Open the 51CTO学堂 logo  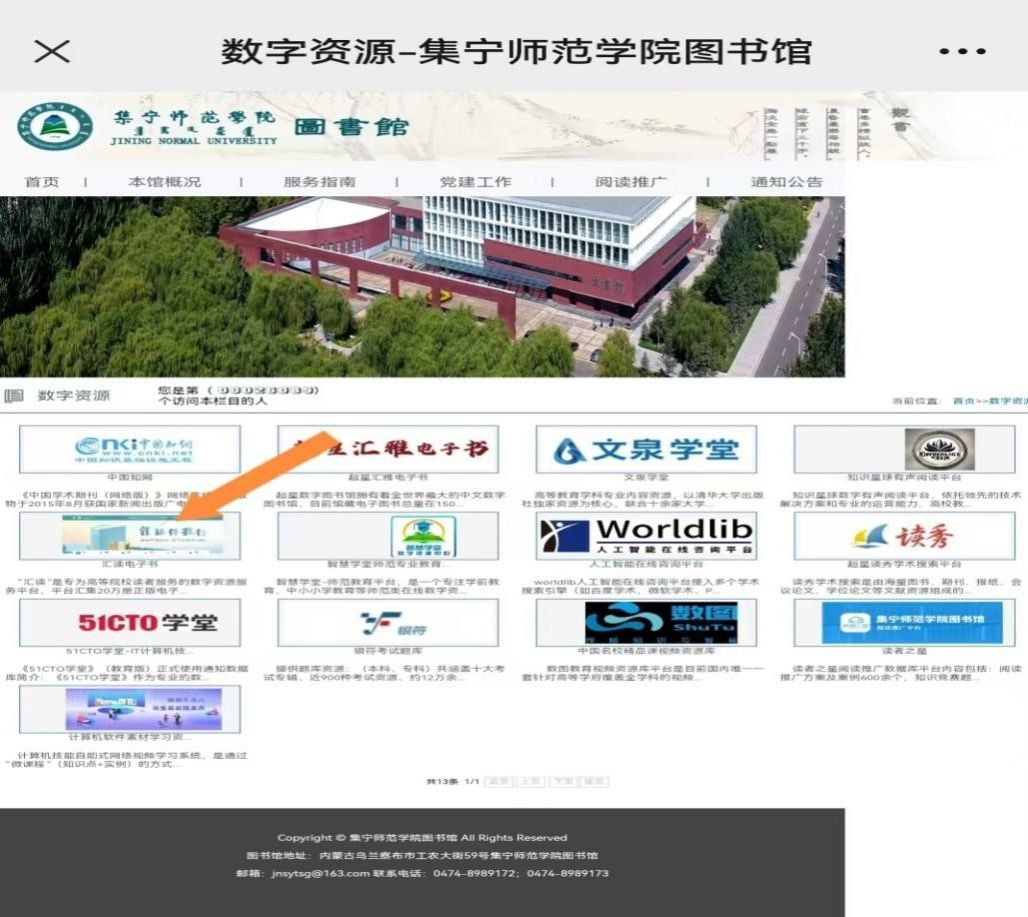(x=130, y=623)
